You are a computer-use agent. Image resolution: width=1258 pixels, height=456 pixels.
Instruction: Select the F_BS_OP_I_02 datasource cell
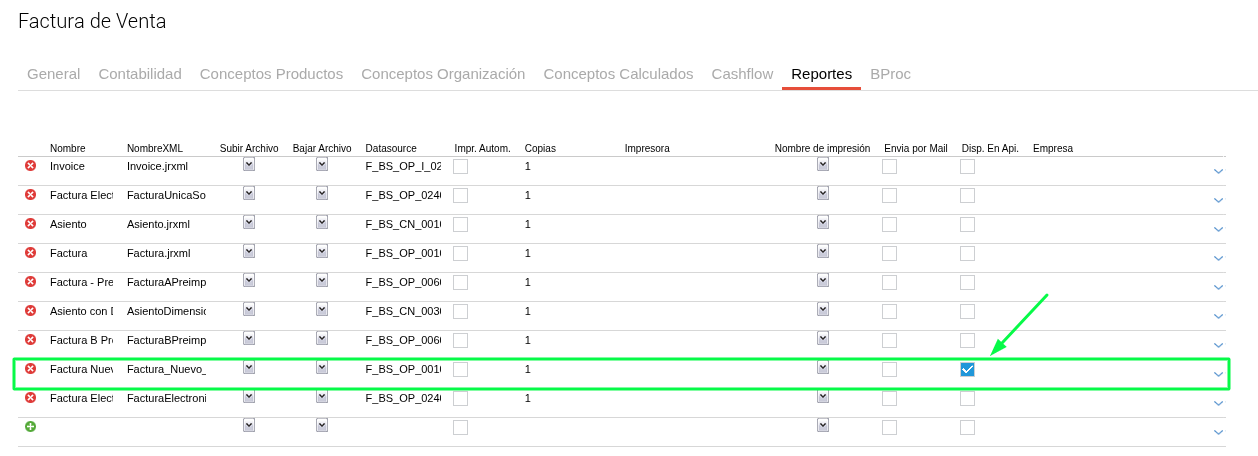tap(403, 166)
